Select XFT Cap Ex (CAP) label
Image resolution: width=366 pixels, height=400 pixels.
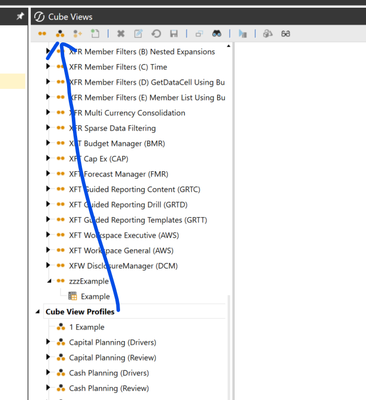[99, 159]
